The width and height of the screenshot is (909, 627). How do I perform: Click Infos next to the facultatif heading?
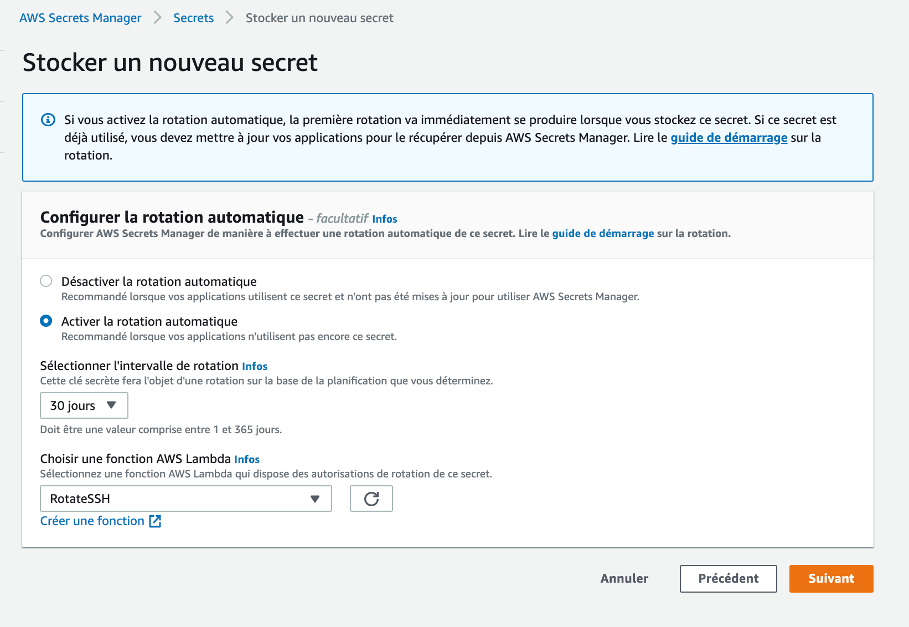pos(384,219)
